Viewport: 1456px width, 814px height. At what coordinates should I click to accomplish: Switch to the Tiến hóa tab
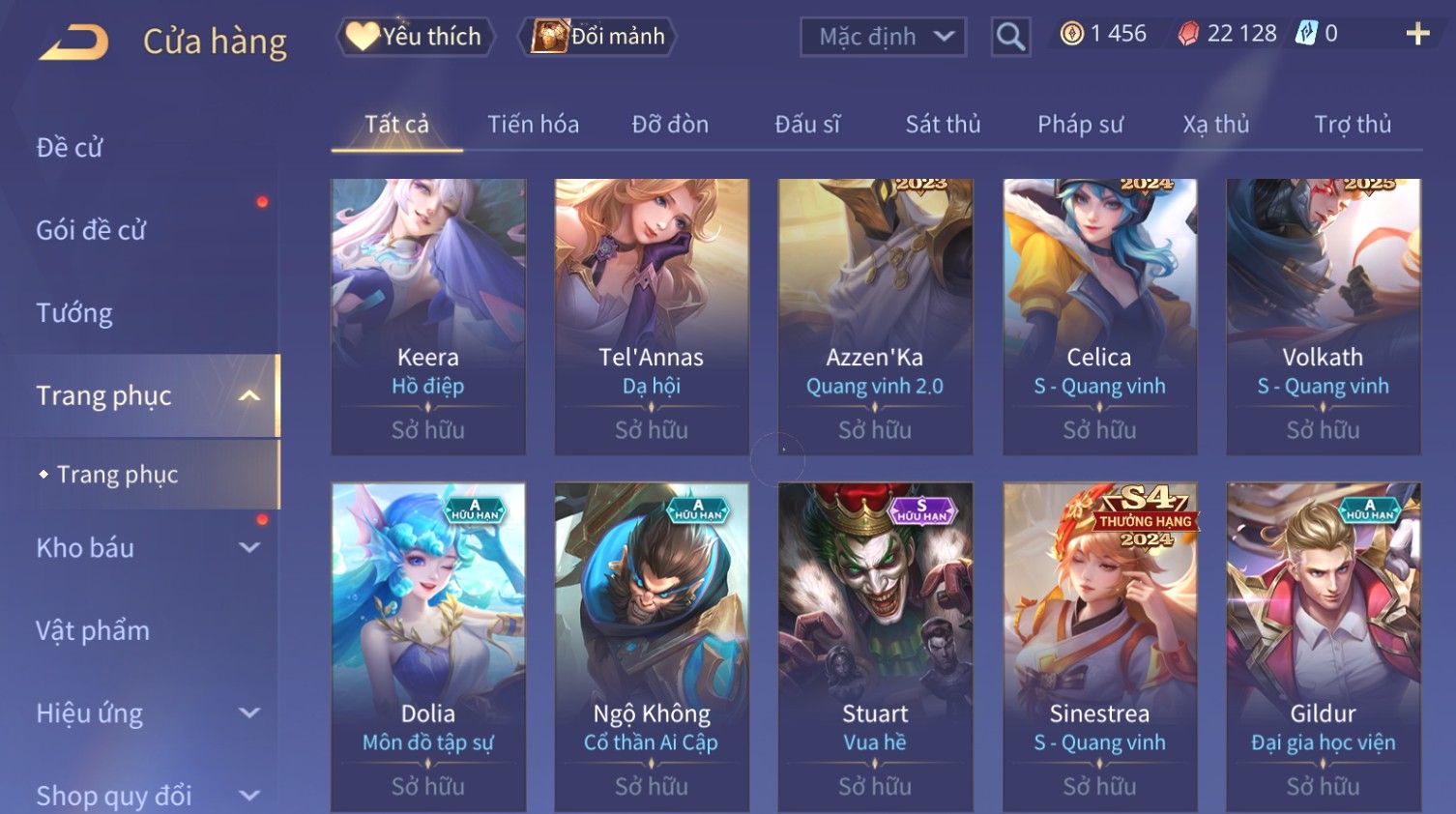(533, 124)
